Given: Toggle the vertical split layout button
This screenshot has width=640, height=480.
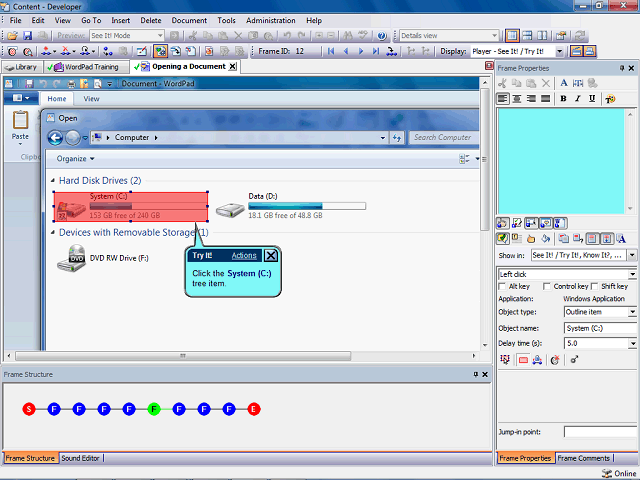Looking at the screenshot, I should pyautogui.click(x=542, y=36).
